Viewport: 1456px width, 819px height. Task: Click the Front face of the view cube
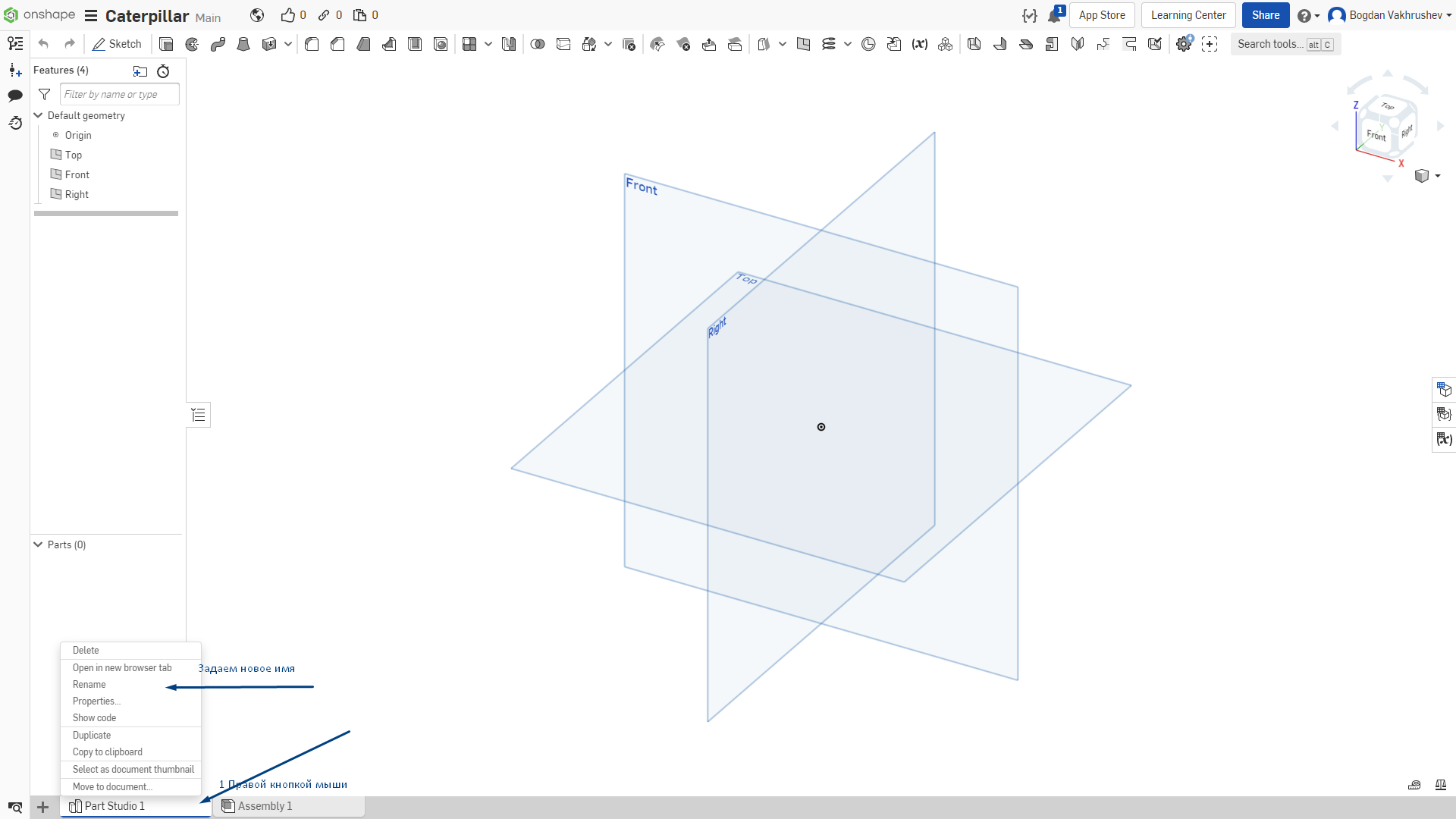pos(1376,136)
